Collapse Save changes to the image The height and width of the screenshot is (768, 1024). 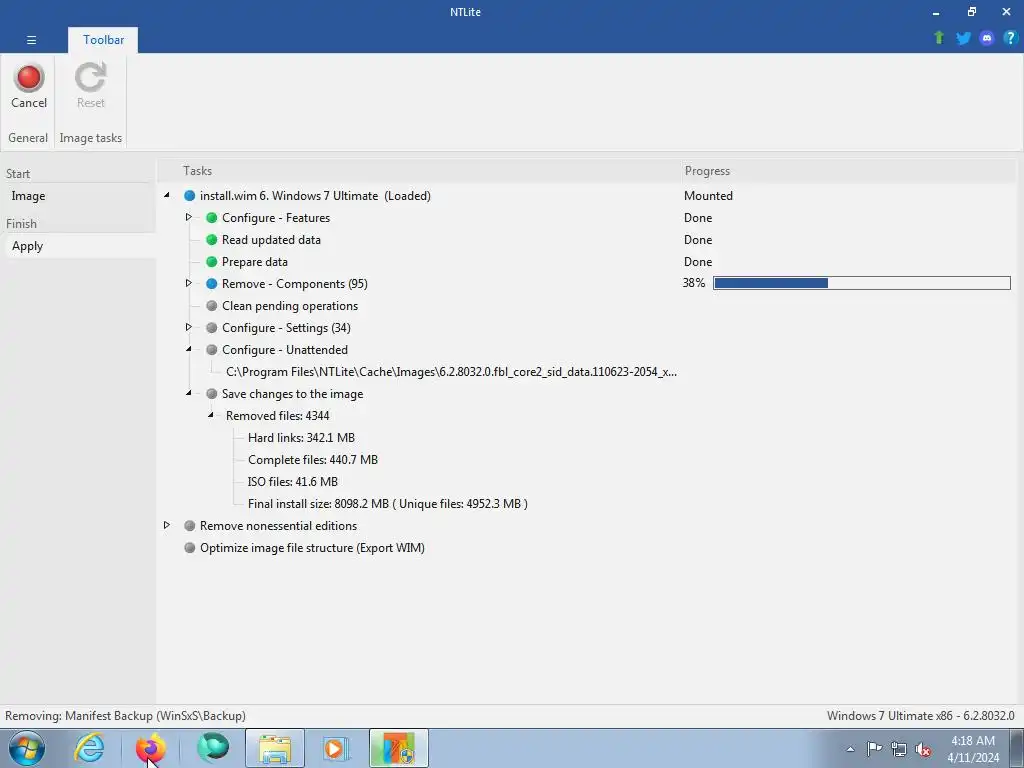pos(189,393)
